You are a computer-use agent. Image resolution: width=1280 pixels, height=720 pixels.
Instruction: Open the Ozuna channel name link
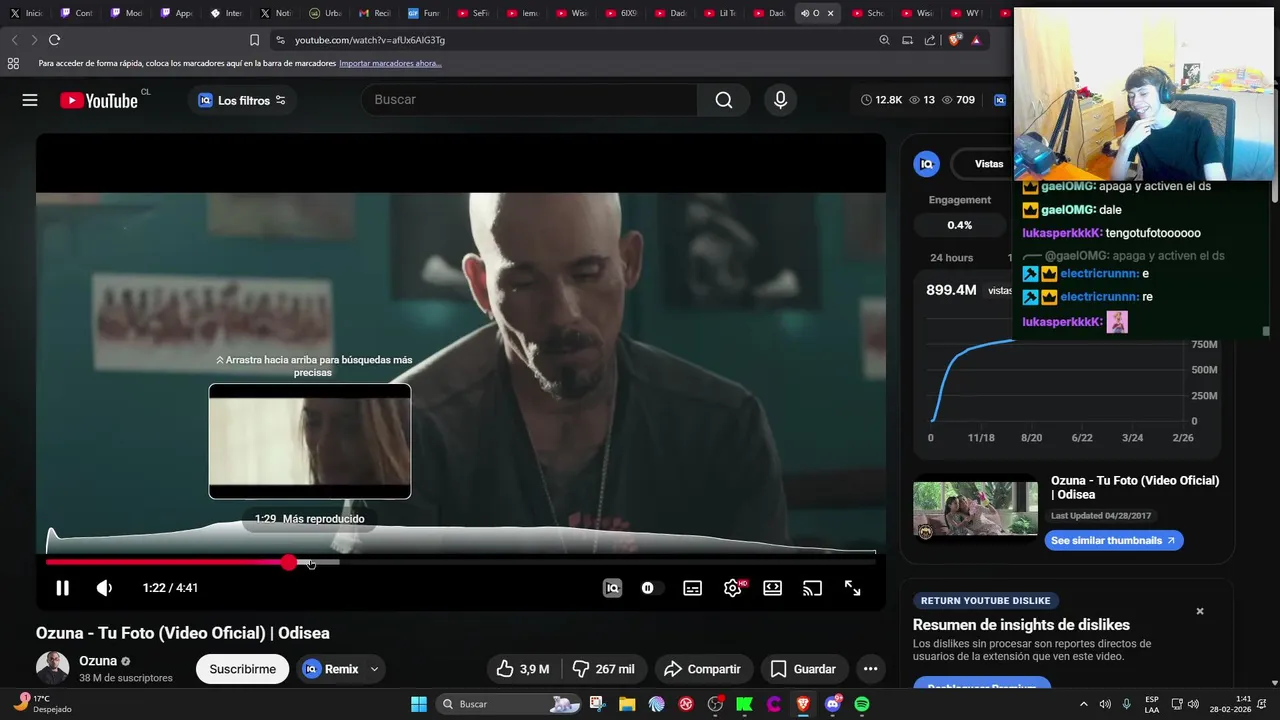click(x=98, y=661)
